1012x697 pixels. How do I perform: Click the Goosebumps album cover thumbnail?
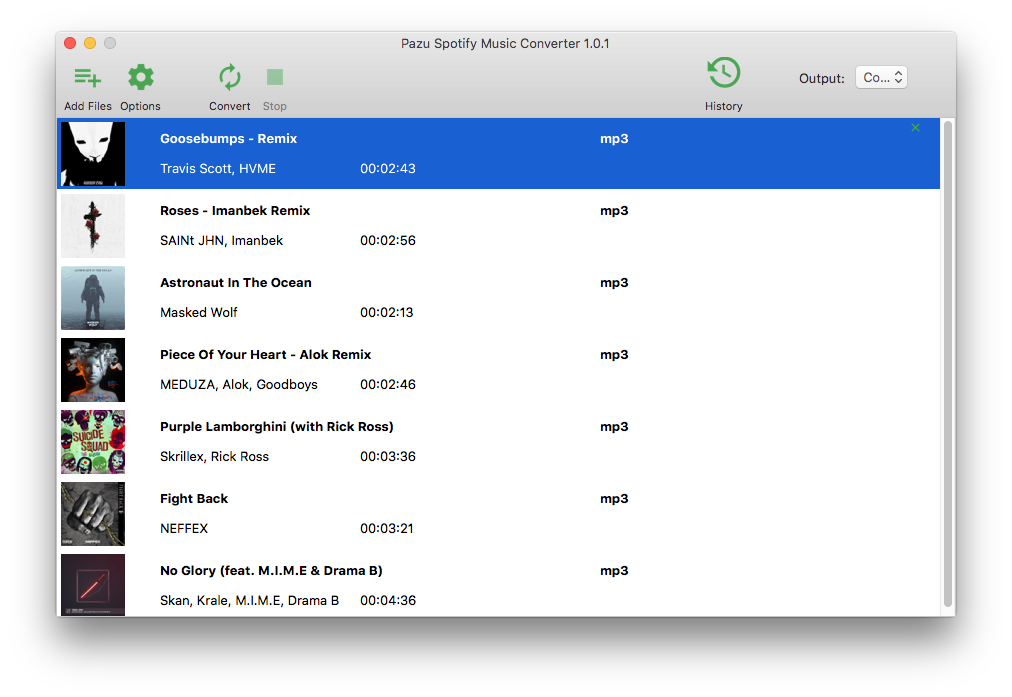pos(93,154)
